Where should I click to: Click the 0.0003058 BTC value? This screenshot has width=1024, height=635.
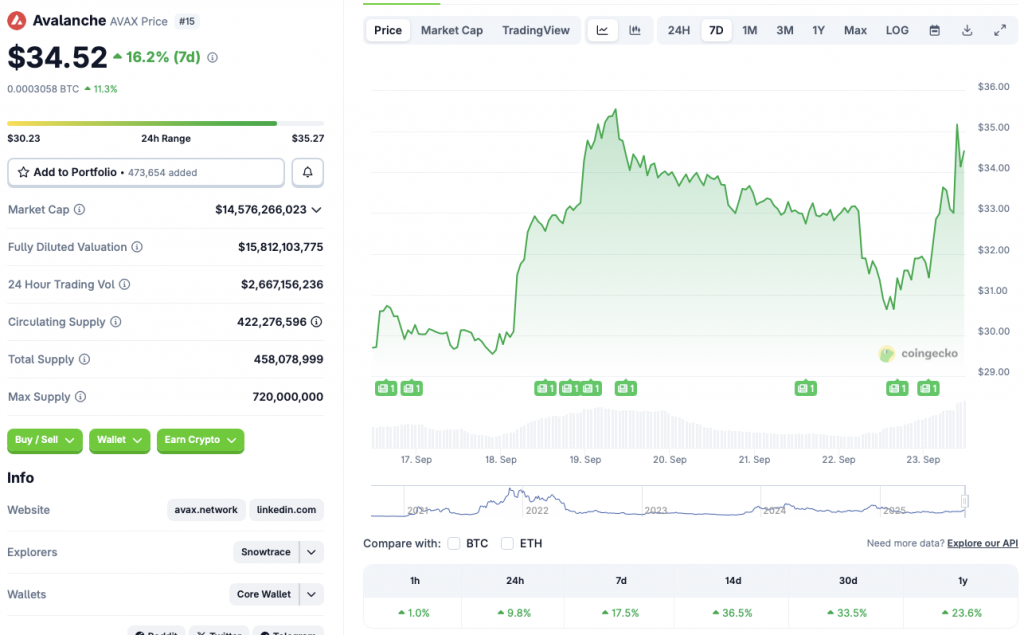click(x=43, y=89)
